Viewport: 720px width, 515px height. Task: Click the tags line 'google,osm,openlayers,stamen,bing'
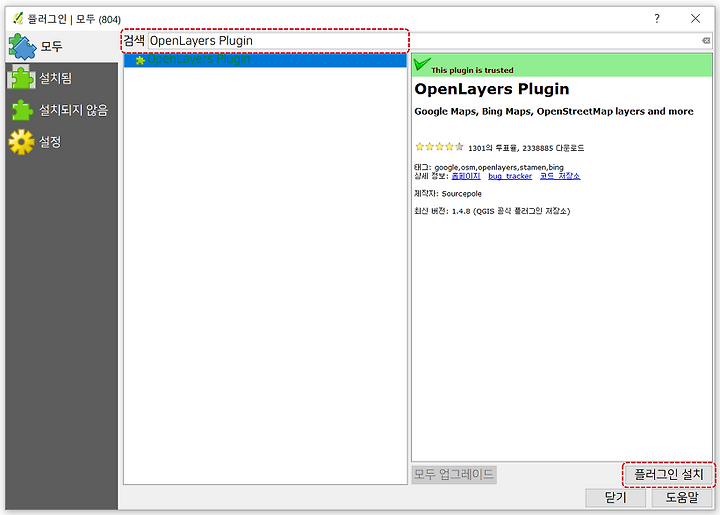pyautogui.click(x=489, y=167)
